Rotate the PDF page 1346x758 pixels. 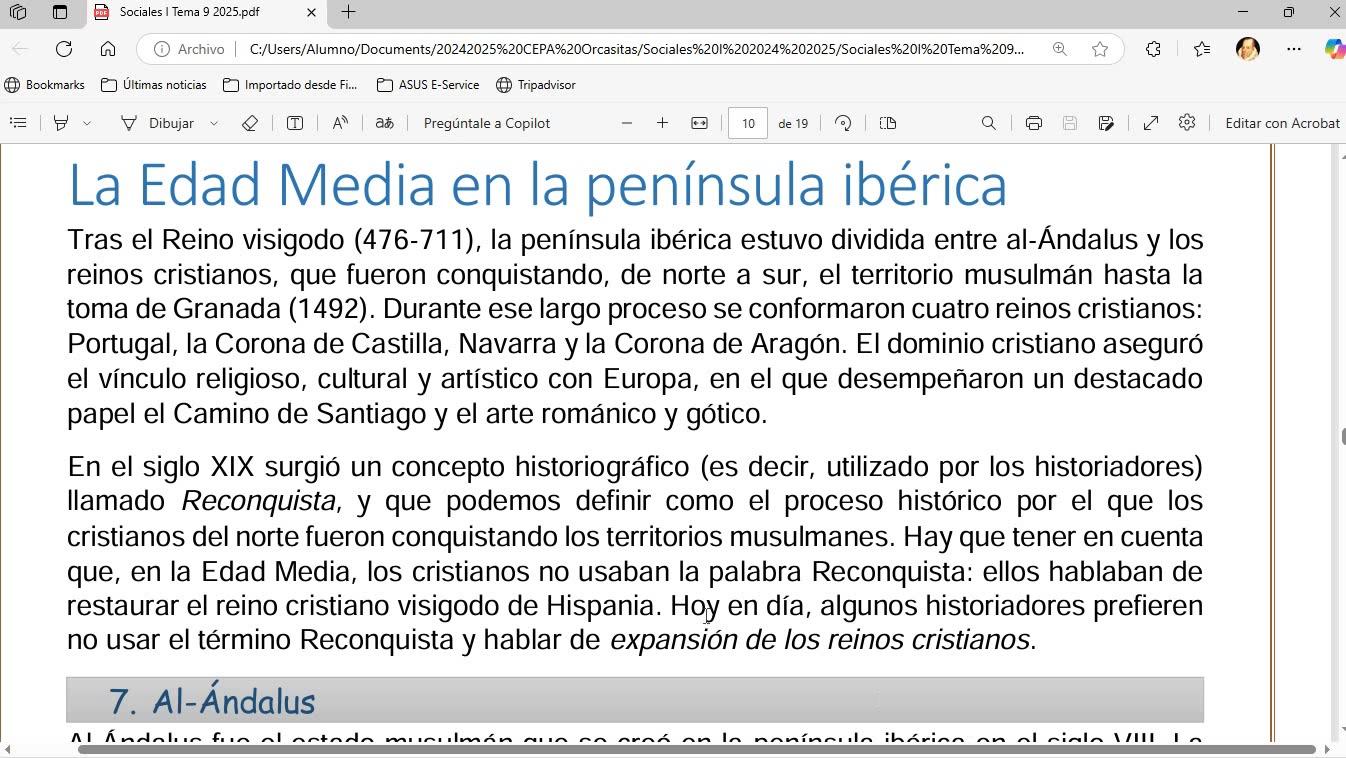tap(843, 123)
